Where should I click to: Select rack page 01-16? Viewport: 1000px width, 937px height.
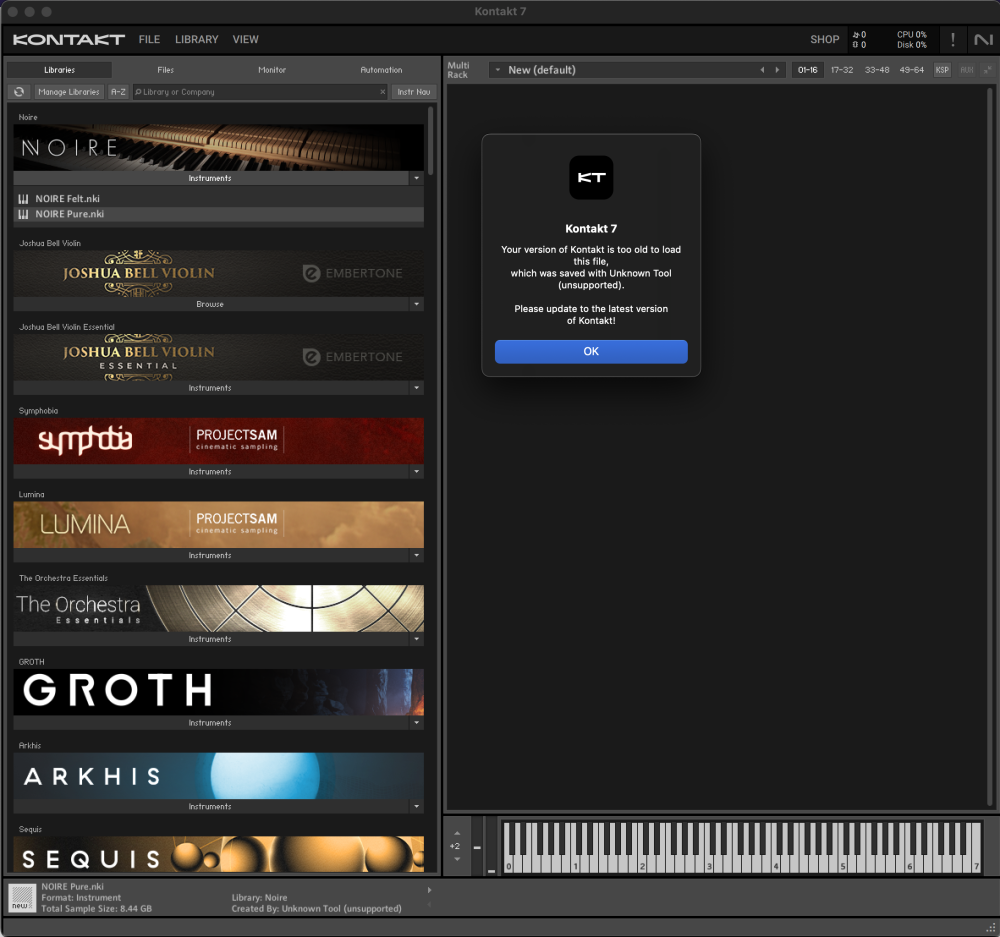(807, 70)
